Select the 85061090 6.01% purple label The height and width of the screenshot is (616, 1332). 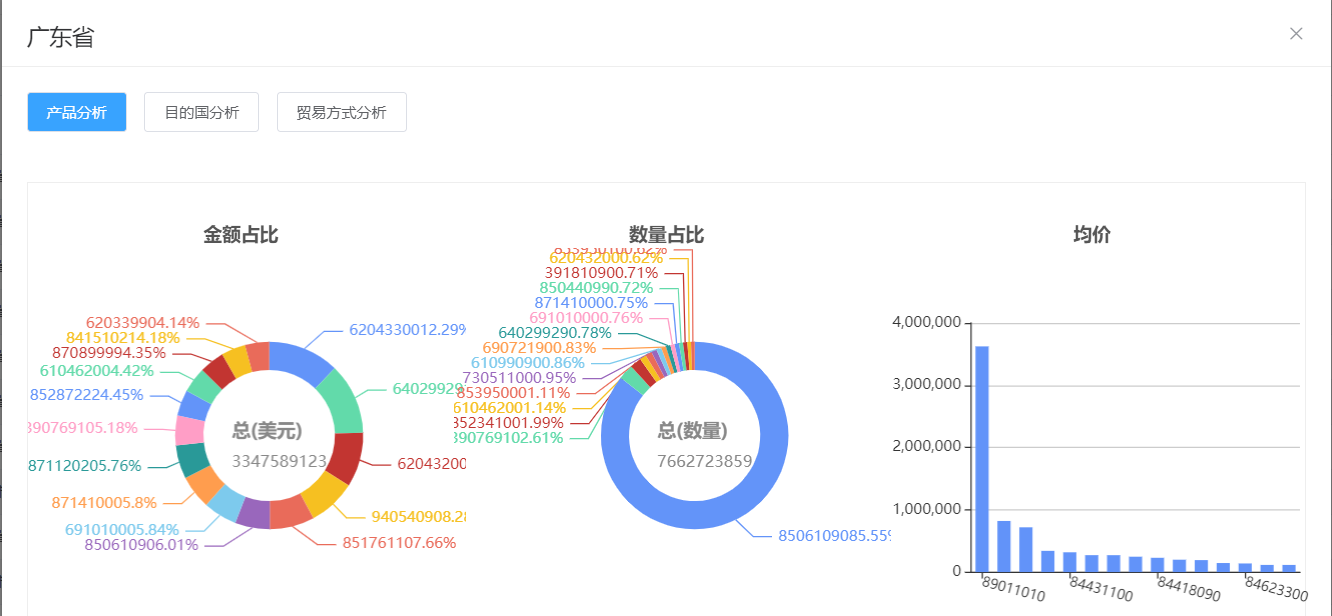click(x=141, y=545)
